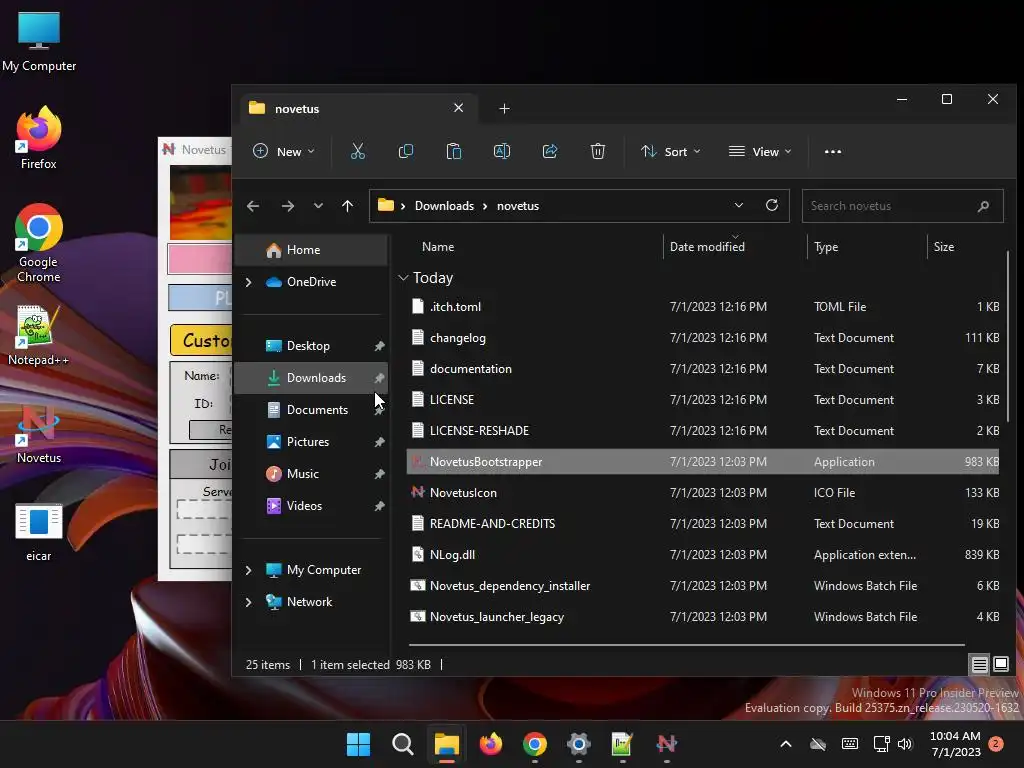Click the volume icon in system tray

click(x=904, y=744)
